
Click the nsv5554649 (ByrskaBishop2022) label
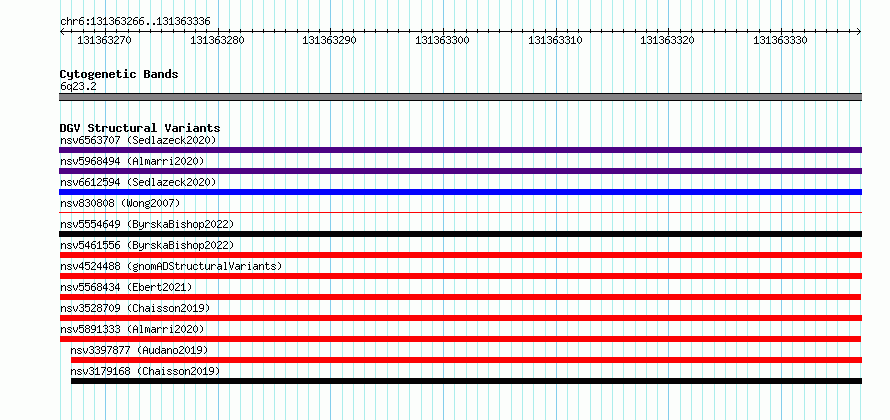pyautogui.click(x=147, y=224)
